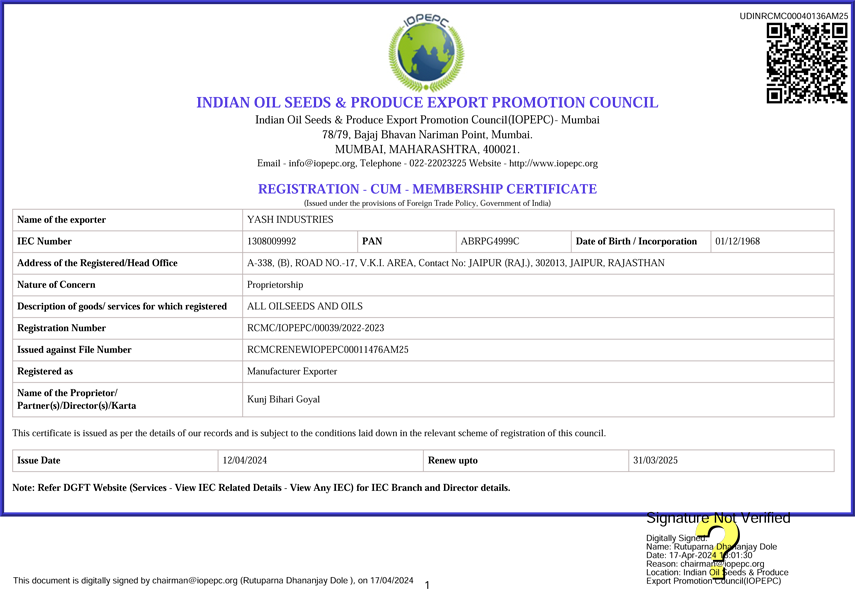Select PAN value ABRPG4999C
Image resolution: width=855 pixels, height=589 pixels.
490,241
